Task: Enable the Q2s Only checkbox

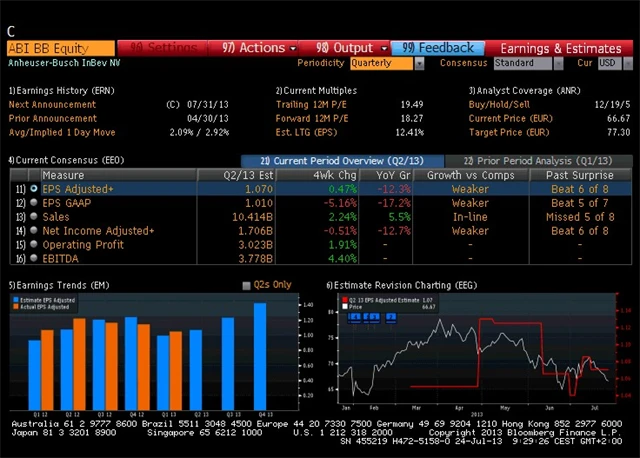Action: 247,286
